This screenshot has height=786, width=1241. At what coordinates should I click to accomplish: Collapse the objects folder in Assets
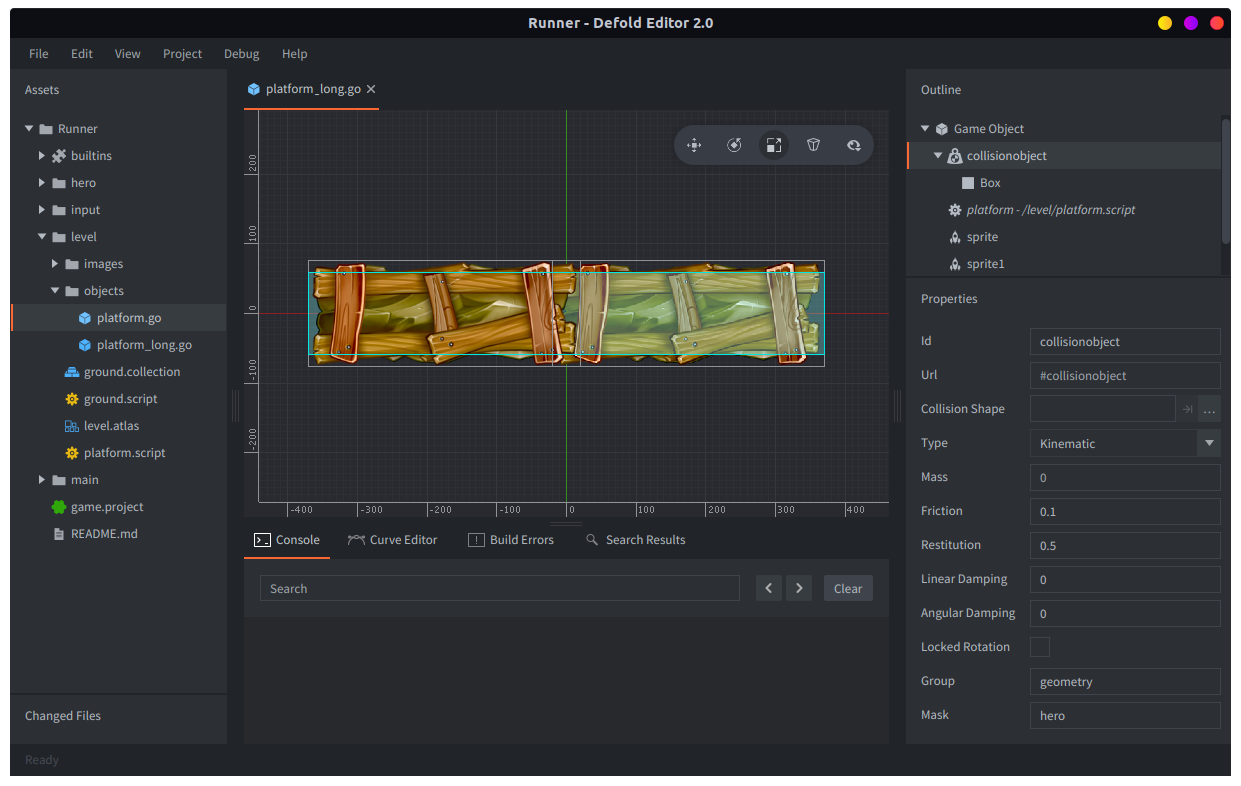coord(56,291)
